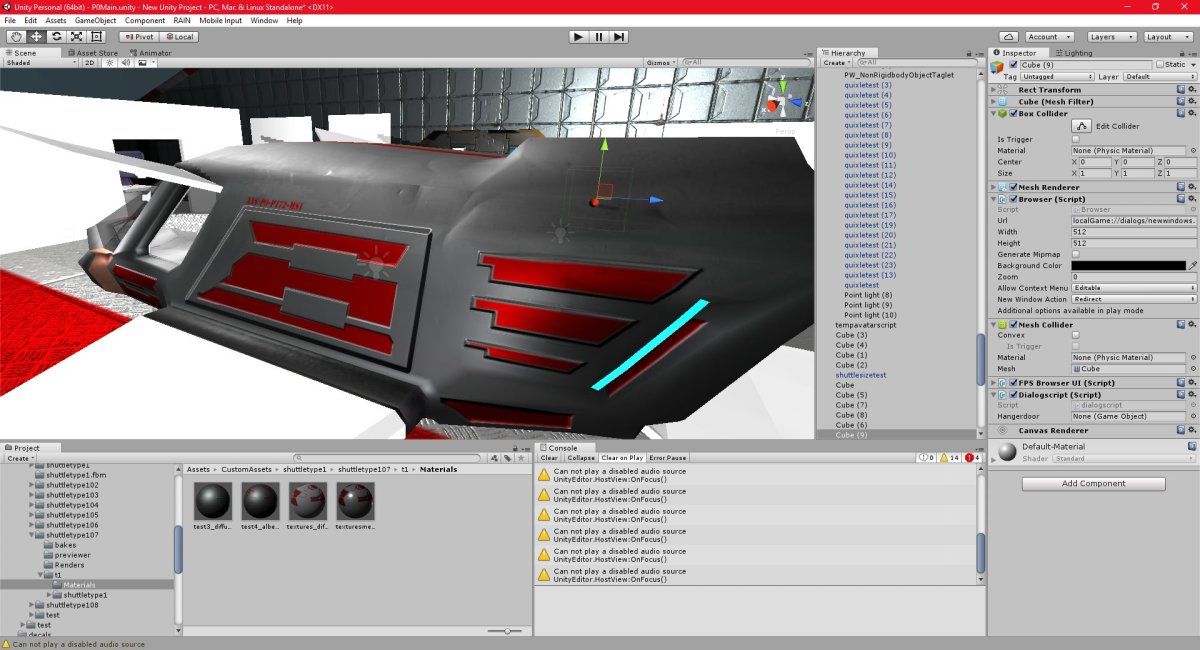
Task: Click Background Color black swatch
Action: 1129,266
